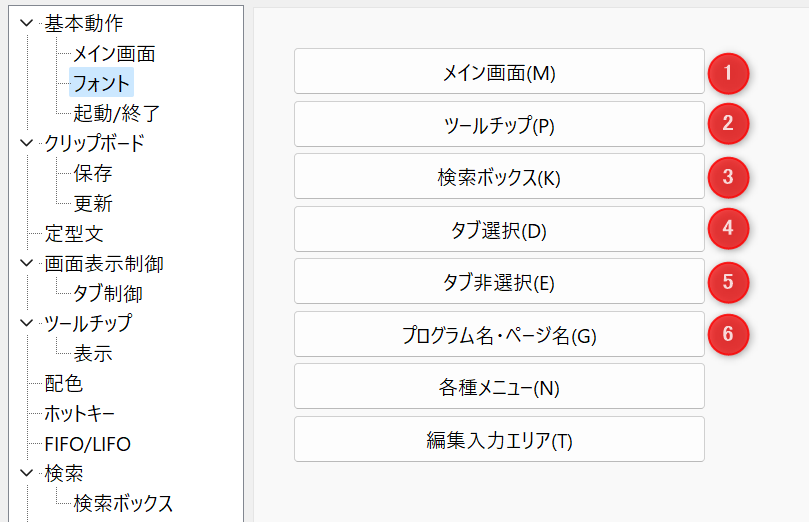809x522 pixels.
Task: Click the タブ選択(D) button
Action: 499,229
